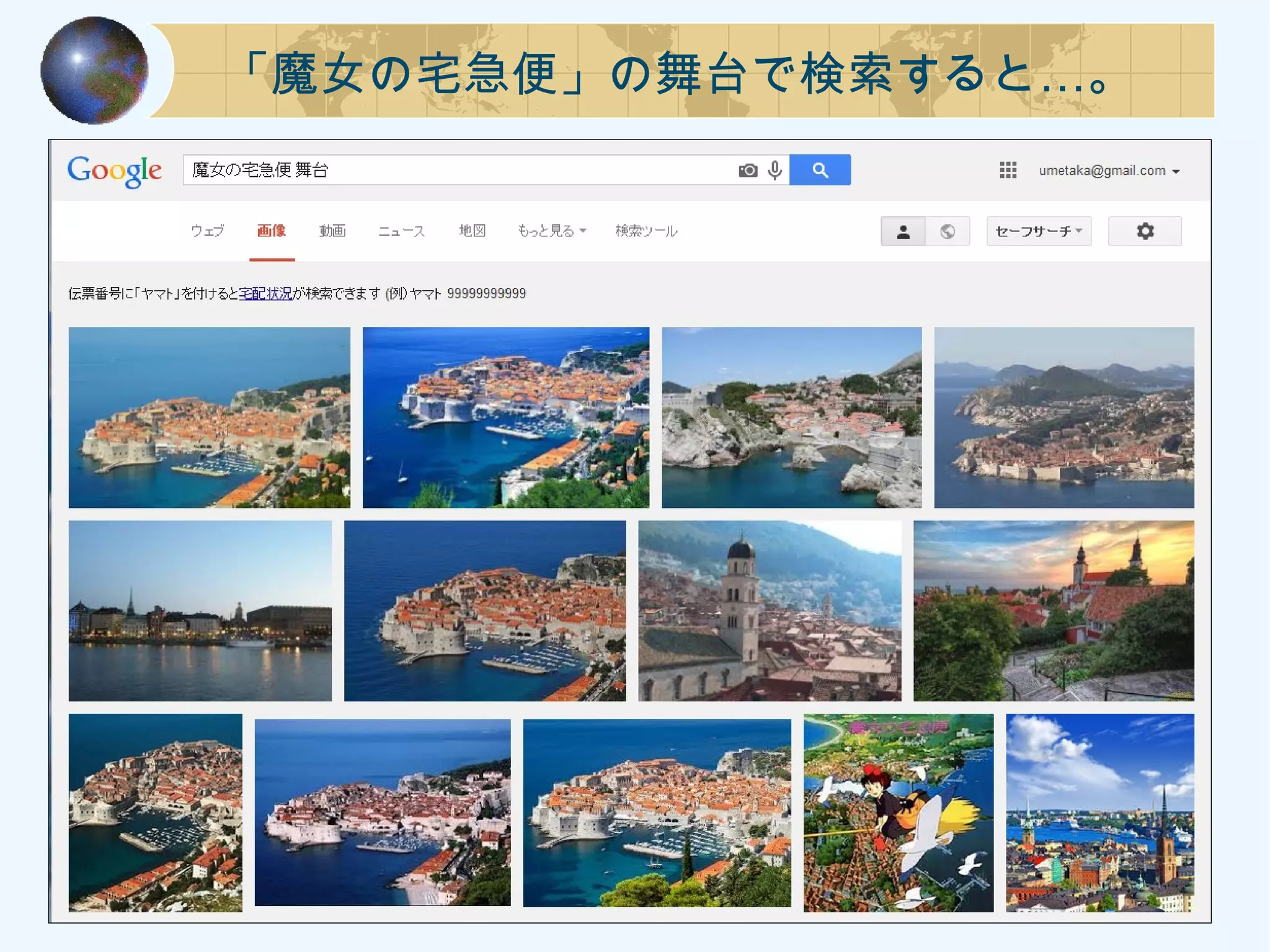Click the camera search-by-image icon

tap(748, 170)
